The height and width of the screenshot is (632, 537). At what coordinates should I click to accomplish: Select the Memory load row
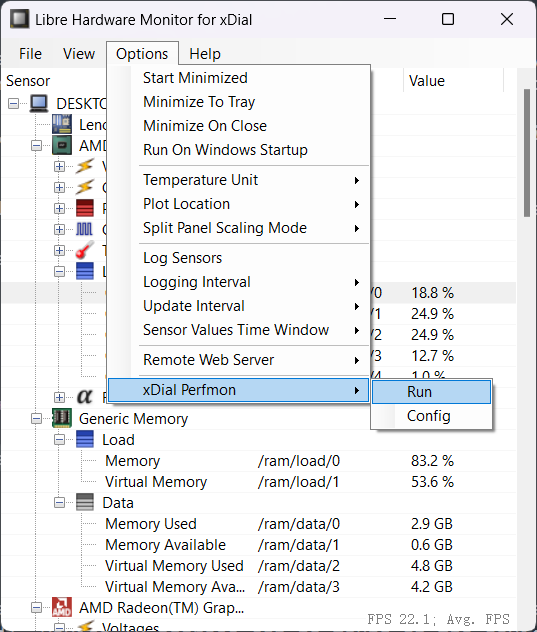tap(258, 461)
